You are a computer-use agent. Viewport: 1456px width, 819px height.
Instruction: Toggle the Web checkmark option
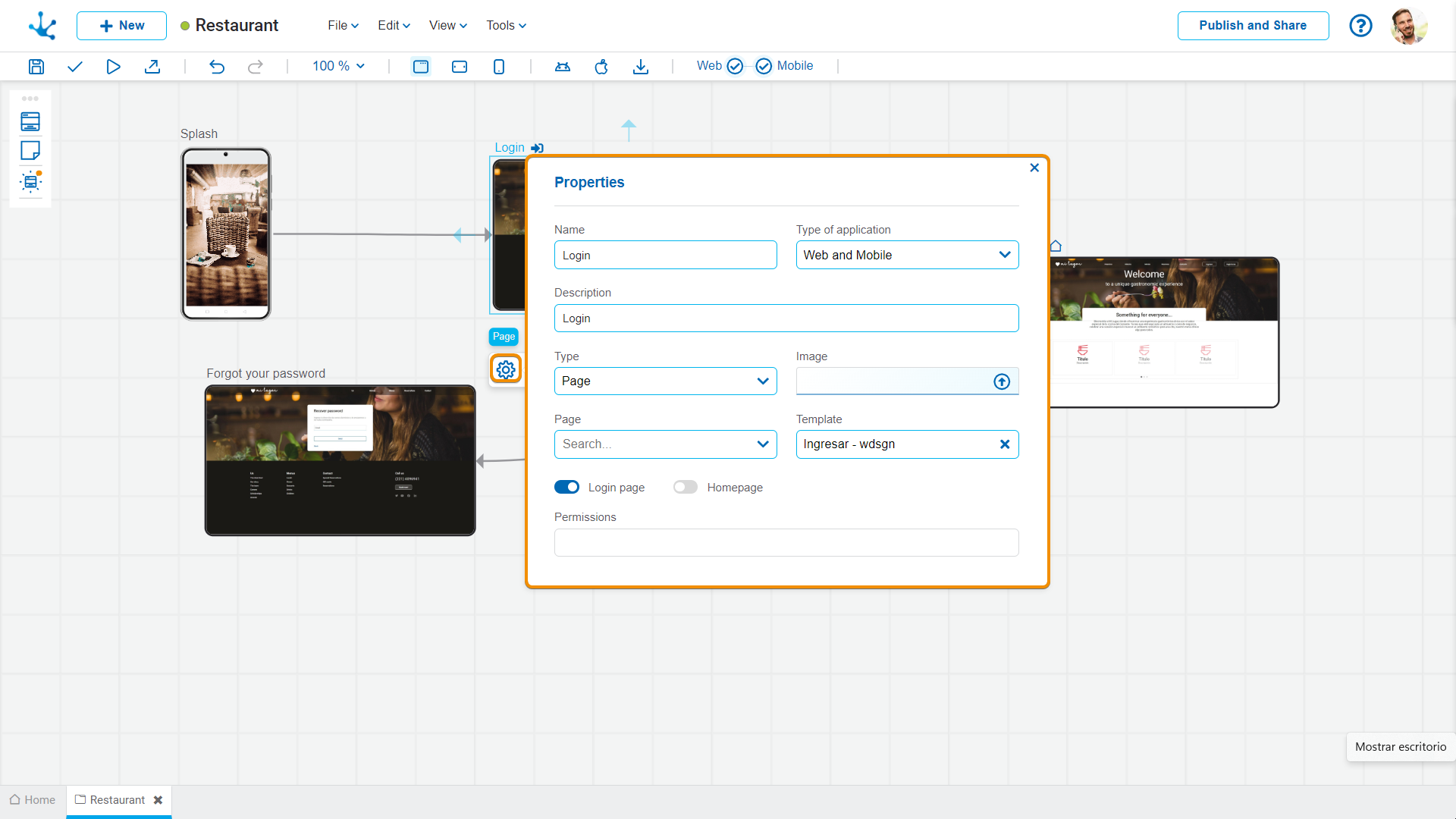(x=735, y=66)
